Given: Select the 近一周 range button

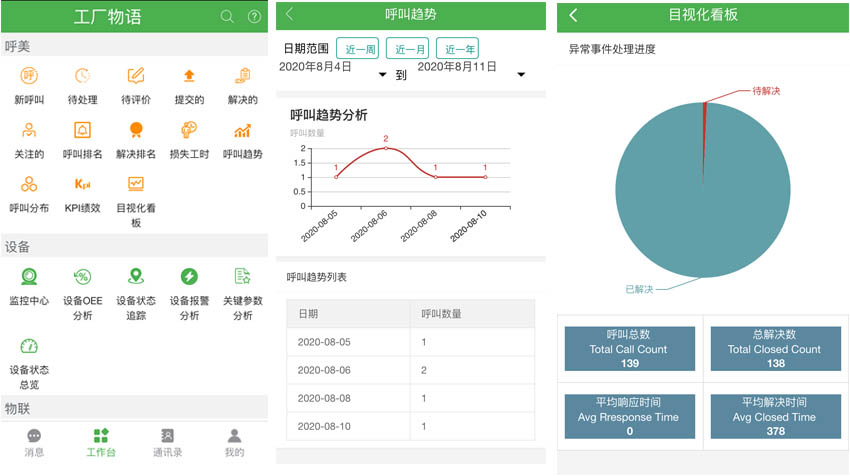Looking at the screenshot, I should (x=357, y=48).
